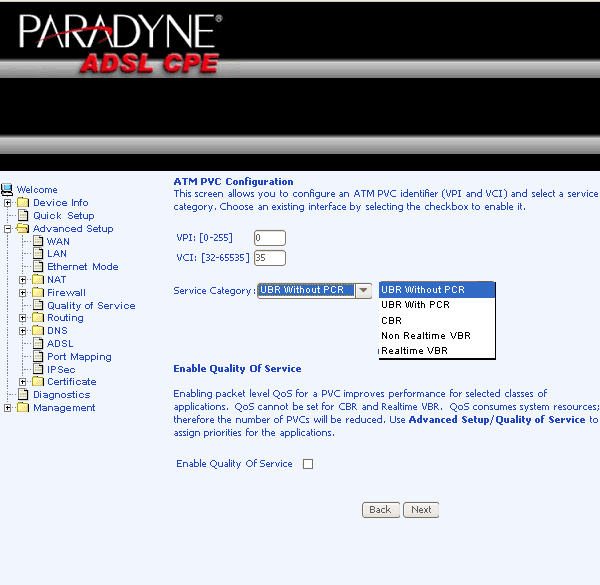Open the ADSL settings link
The image size is (600, 585).
click(60, 344)
